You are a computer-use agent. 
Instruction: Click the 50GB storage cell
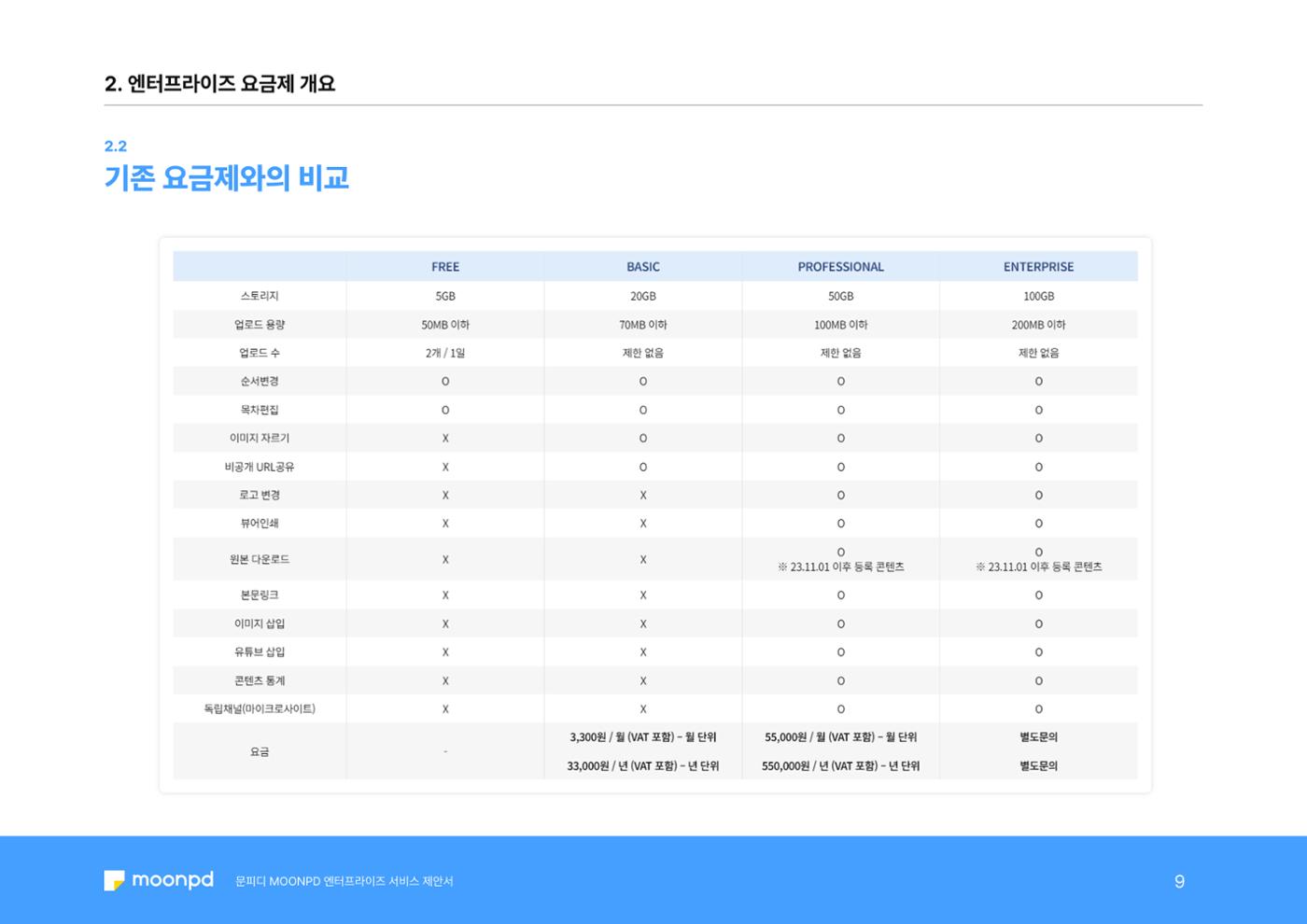click(x=840, y=296)
